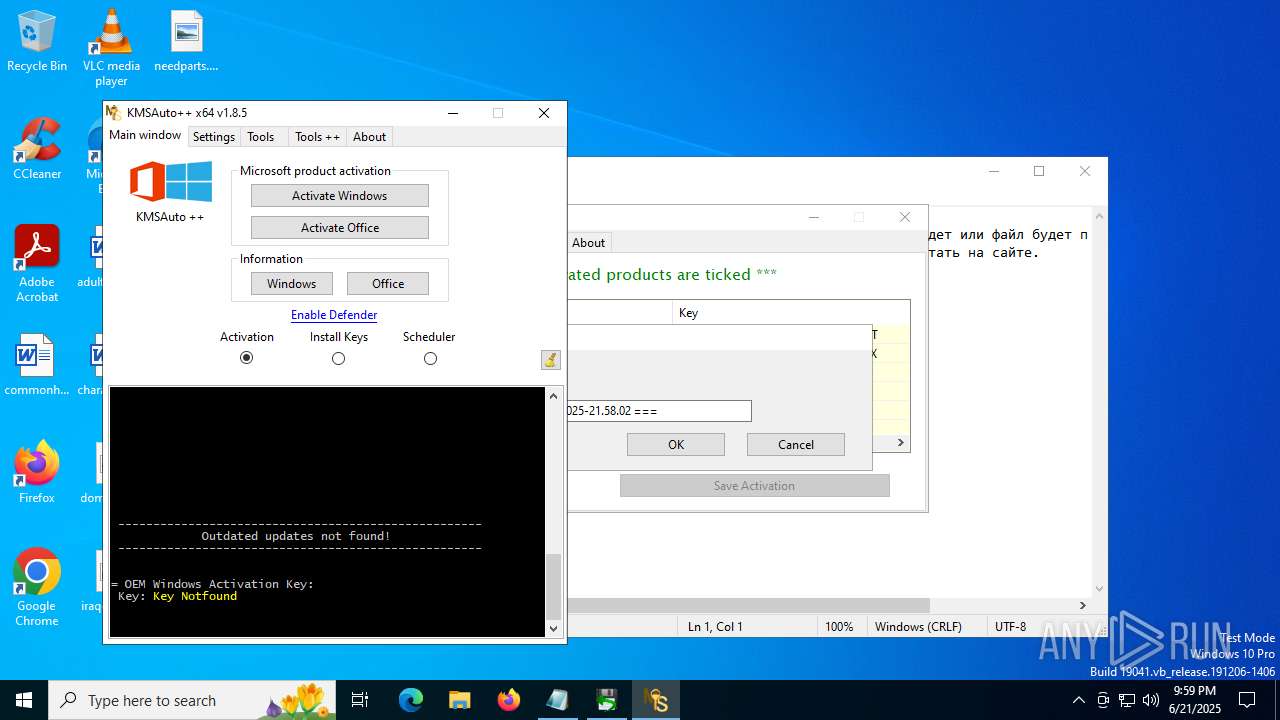This screenshot has width=1280, height=720.
Task: Open the notification center
Action: 1247,700
